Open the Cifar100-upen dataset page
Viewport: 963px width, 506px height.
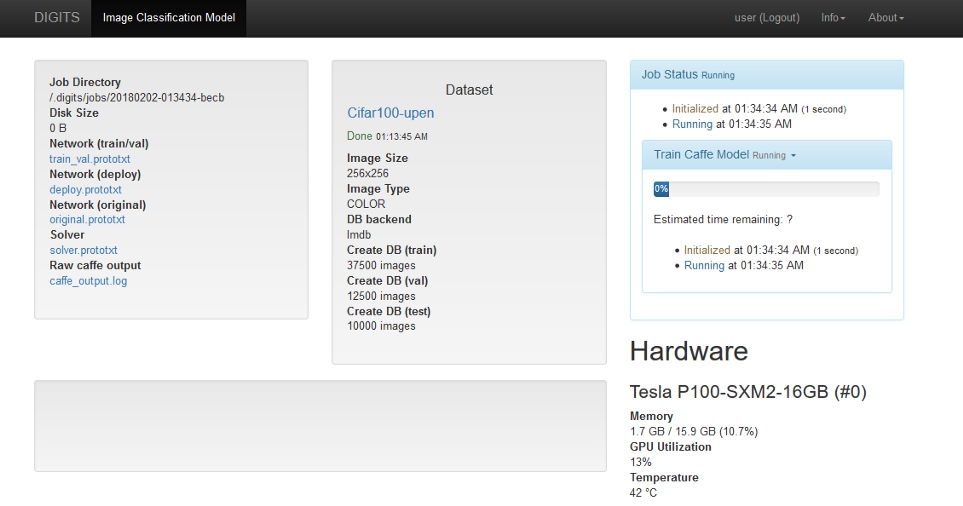point(391,113)
